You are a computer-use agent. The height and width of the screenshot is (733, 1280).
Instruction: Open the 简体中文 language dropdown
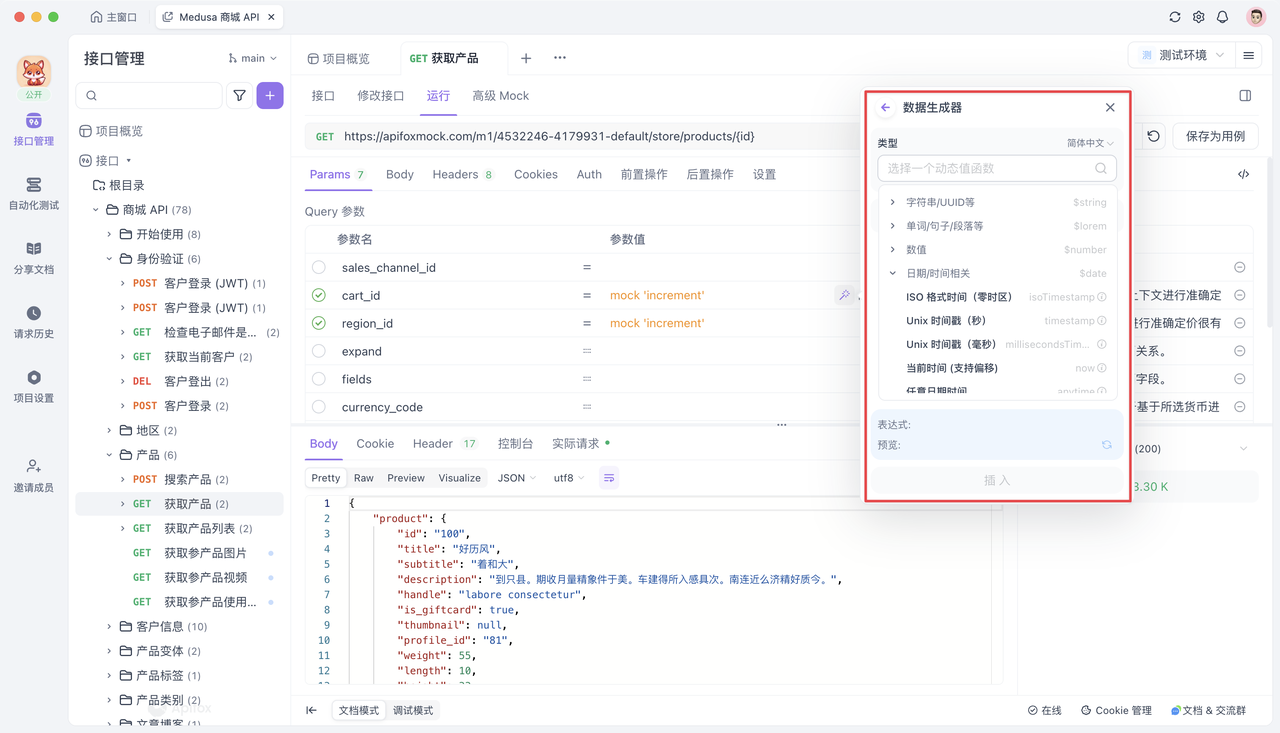[x=1090, y=143]
